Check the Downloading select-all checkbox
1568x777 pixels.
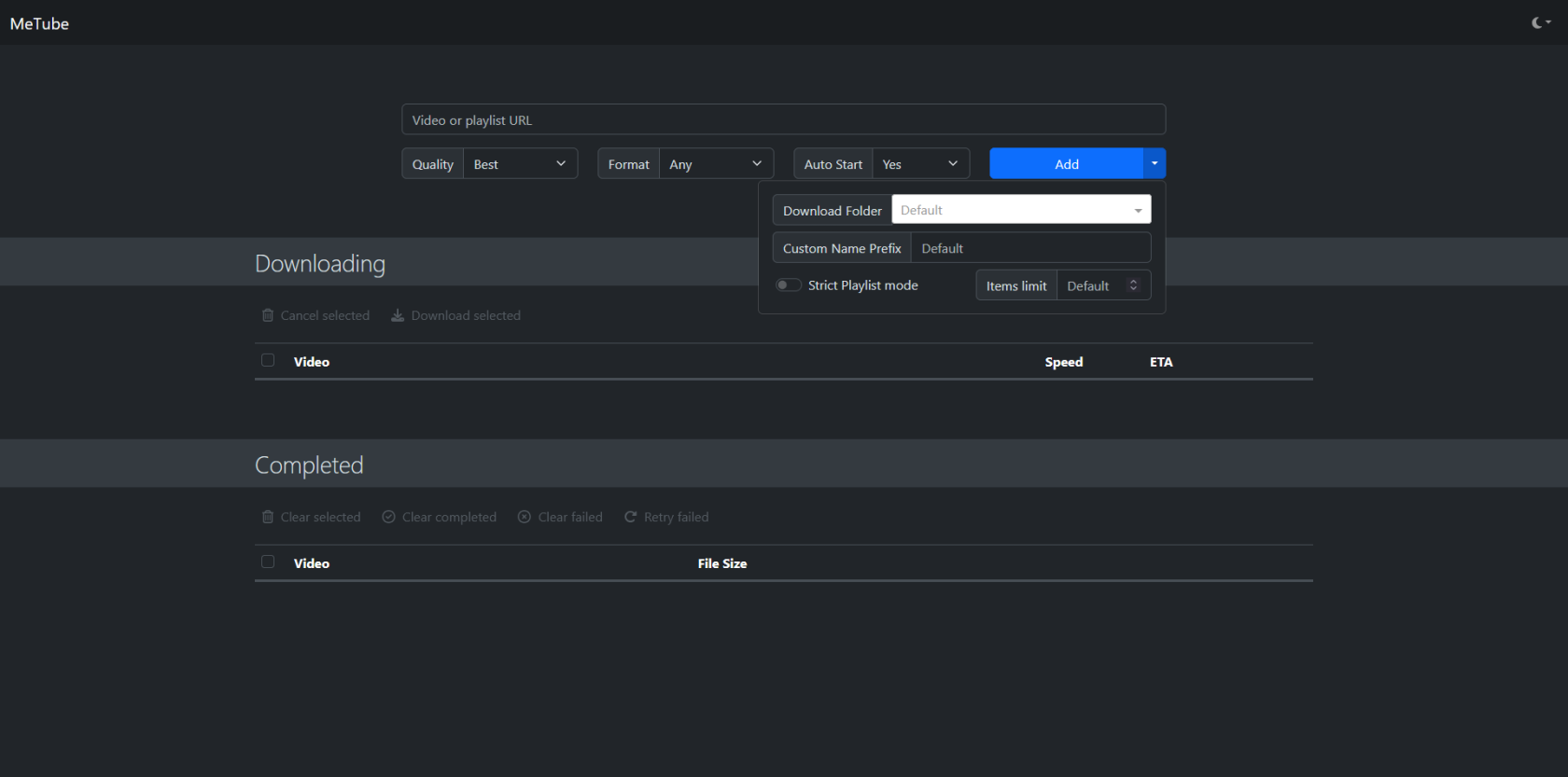(268, 361)
